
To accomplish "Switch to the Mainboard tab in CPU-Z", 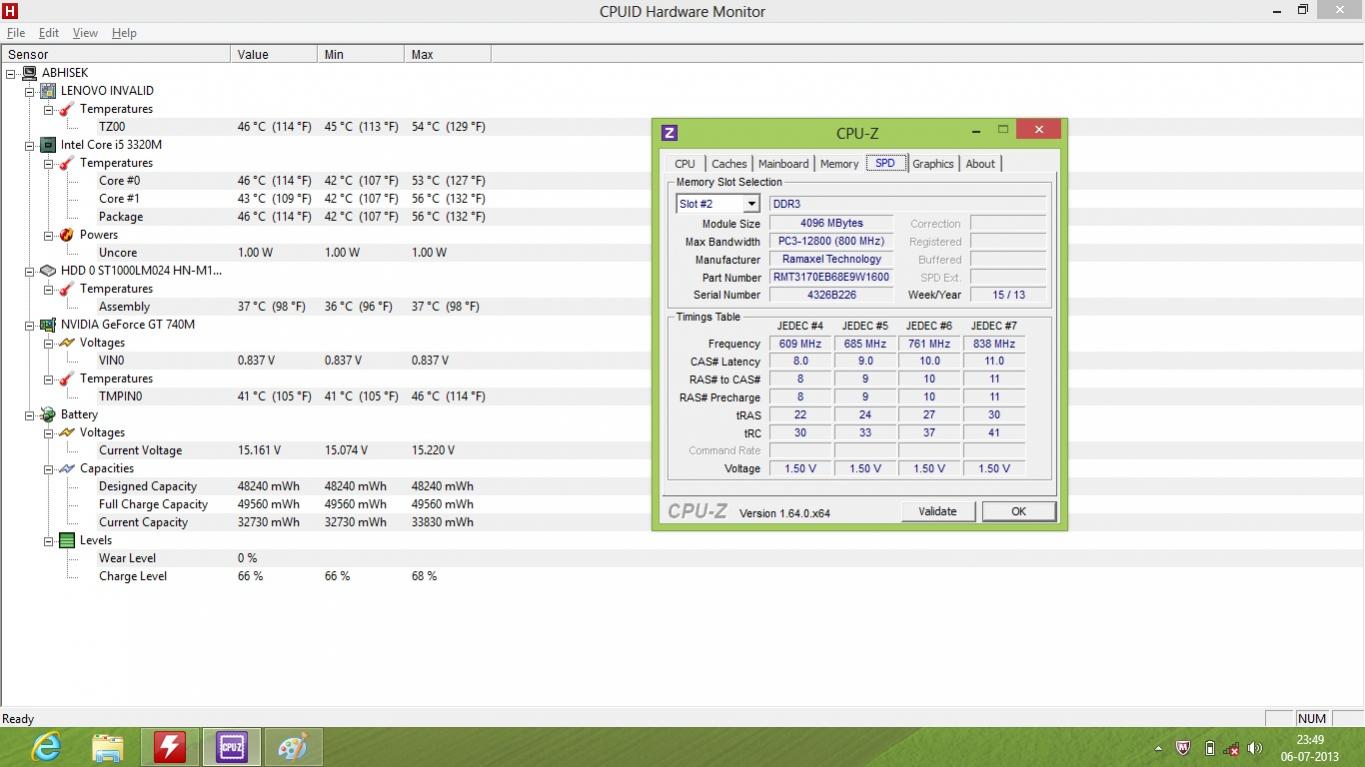I will (783, 164).
